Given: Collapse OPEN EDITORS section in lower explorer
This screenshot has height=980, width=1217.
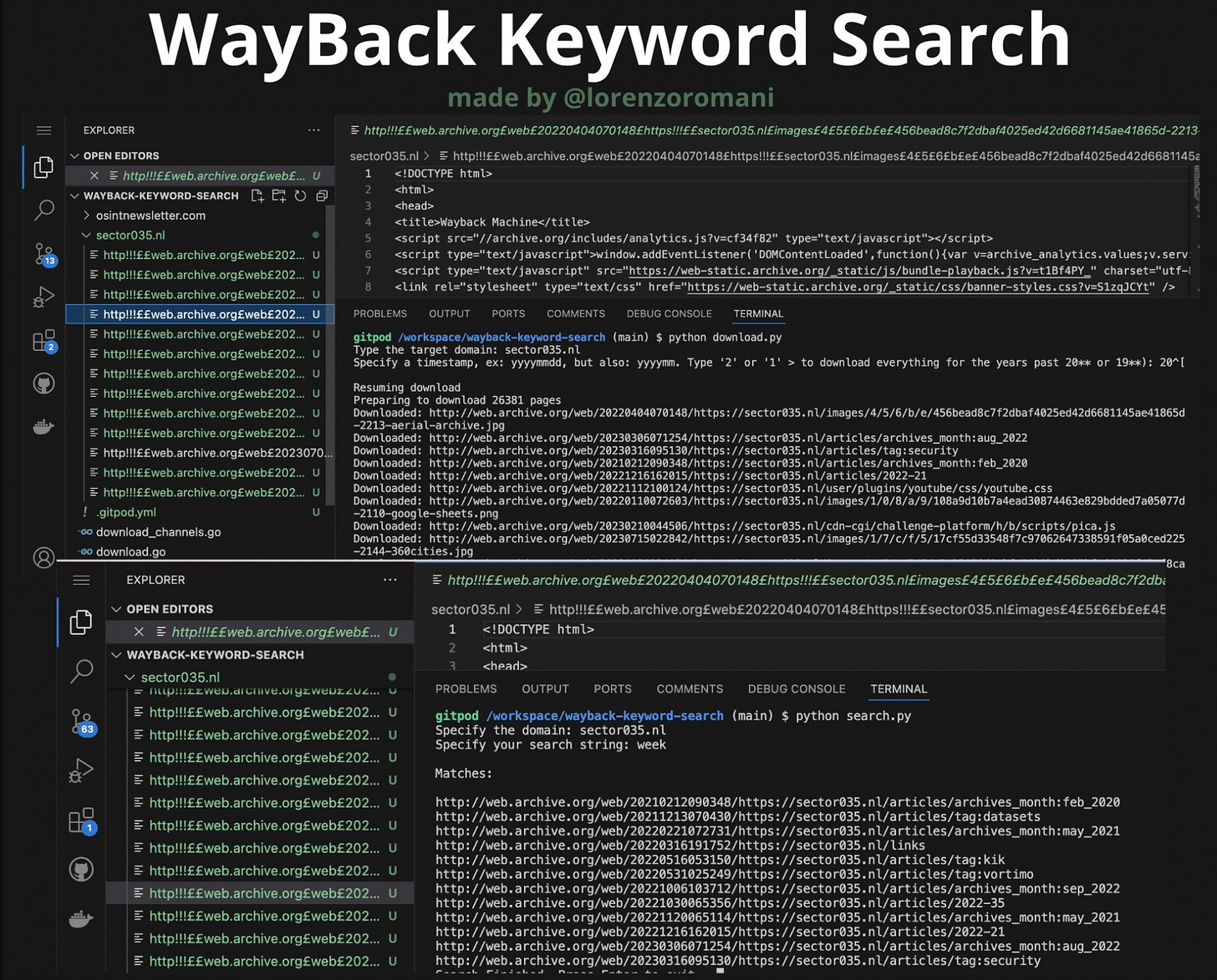Looking at the screenshot, I should (x=163, y=609).
